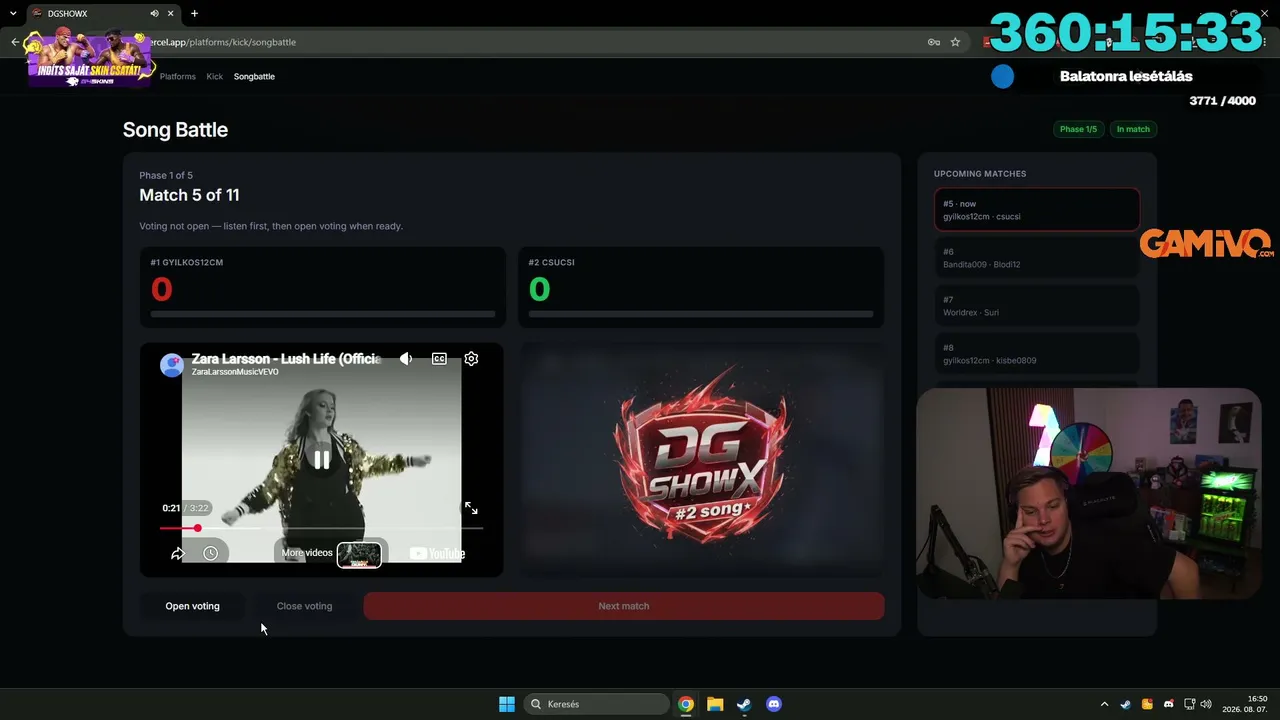The width and height of the screenshot is (1280, 720).
Task: Seek along the video progress bar
Action: coord(321,528)
